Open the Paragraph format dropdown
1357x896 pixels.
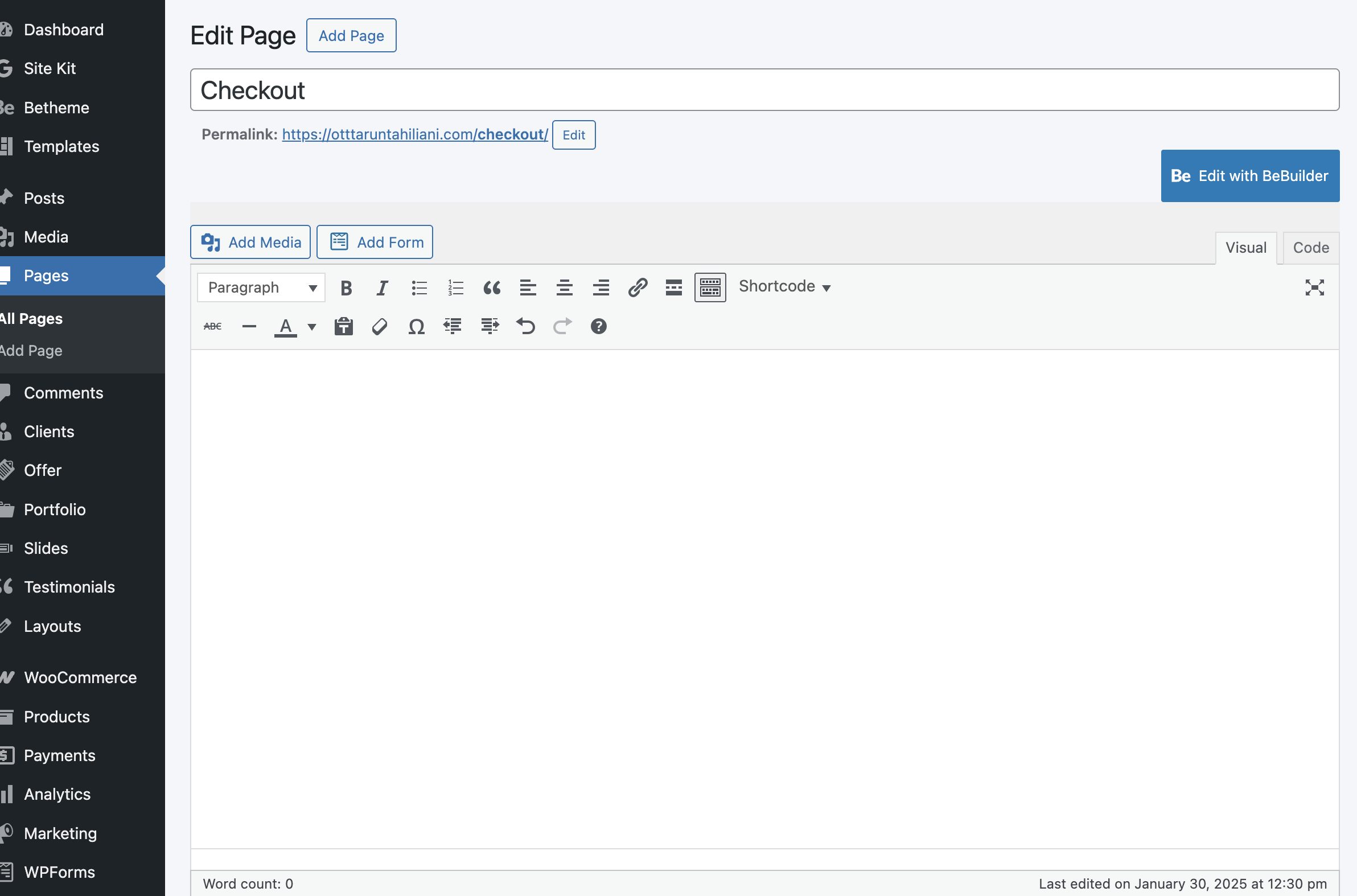(261, 287)
